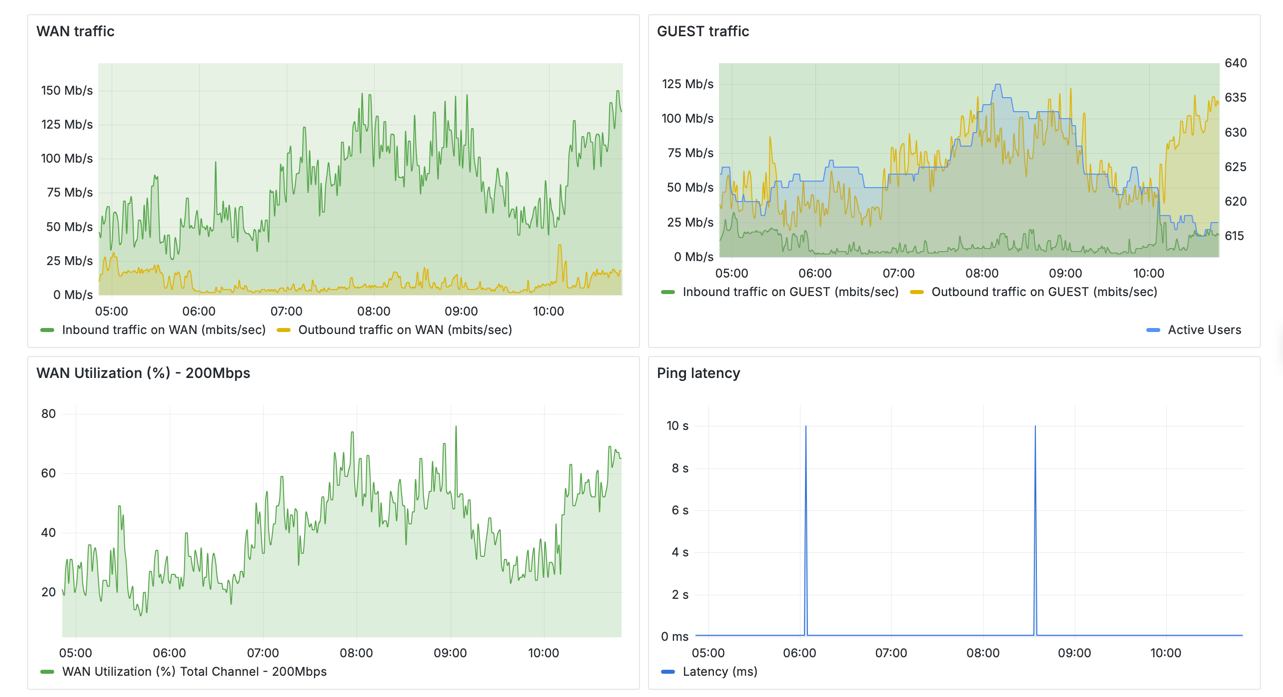
Task: Toggle the Outbound traffic on WAN series label
Action: pyautogui.click(x=404, y=329)
